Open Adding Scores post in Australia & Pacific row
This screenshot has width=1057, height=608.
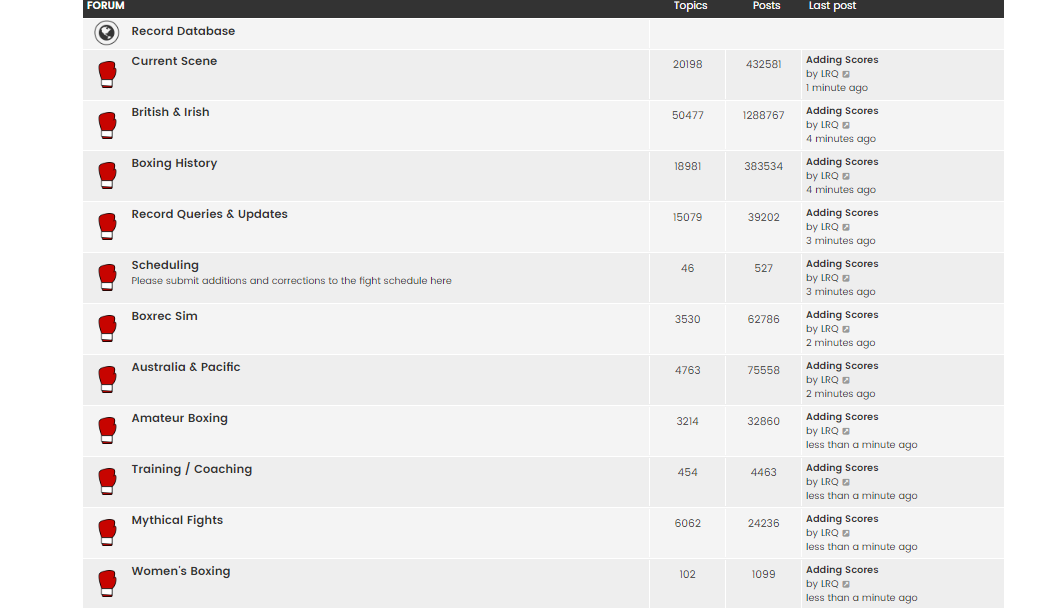pyautogui.click(x=842, y=366)
